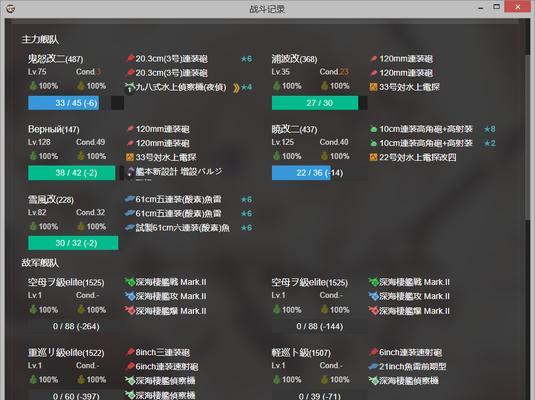Click the red gun icon beside 鬼怒改二's first 20.3cm(3号)連装砲
535x400 pixels.
[130, 59]
